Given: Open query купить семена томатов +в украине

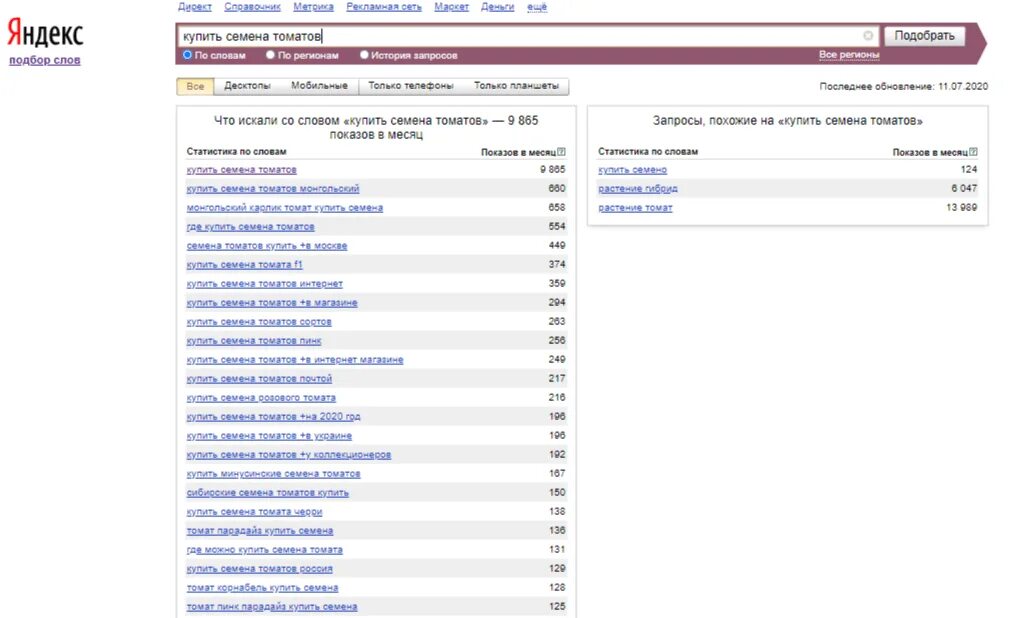Looking at the screenshot, I should click(269, 435).
